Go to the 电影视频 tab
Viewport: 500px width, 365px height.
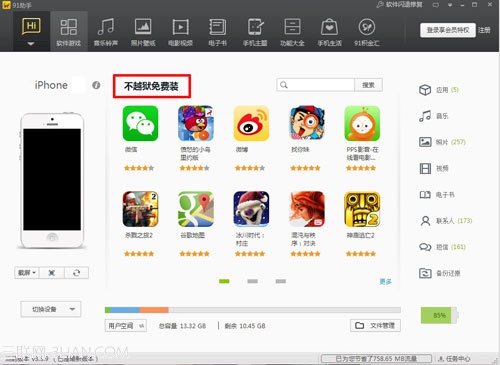click(180, 32)
